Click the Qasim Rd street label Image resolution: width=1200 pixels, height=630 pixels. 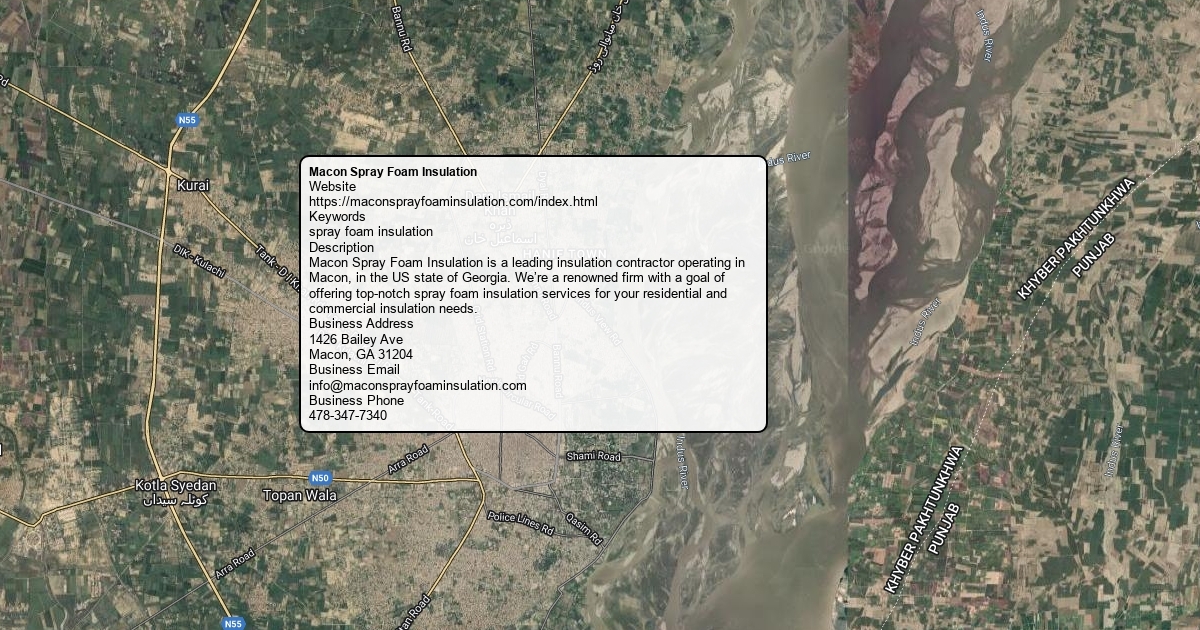pyautogui.click(x=584, y=529)
